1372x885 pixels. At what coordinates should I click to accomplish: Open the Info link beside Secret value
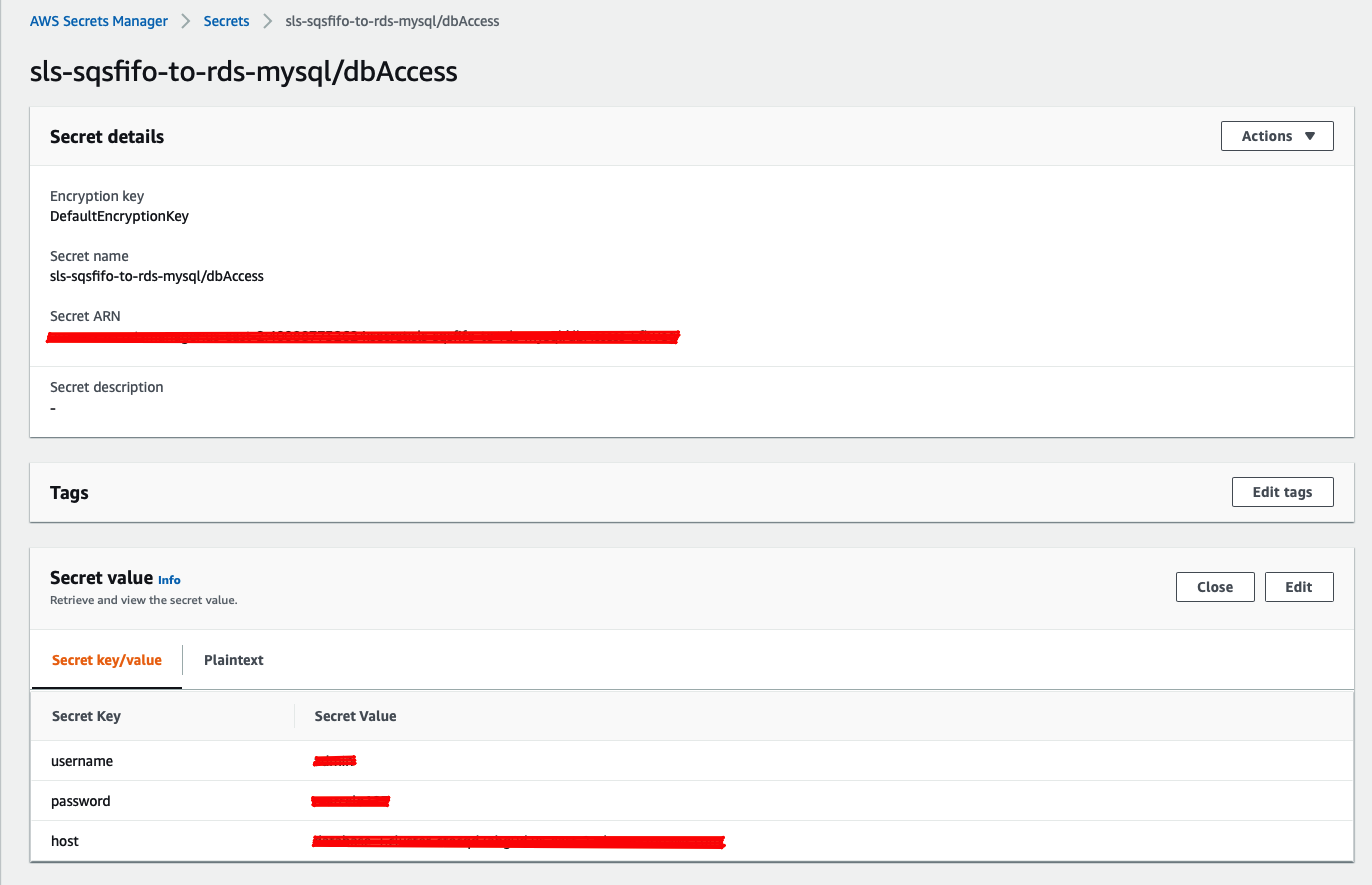[169, 580]
